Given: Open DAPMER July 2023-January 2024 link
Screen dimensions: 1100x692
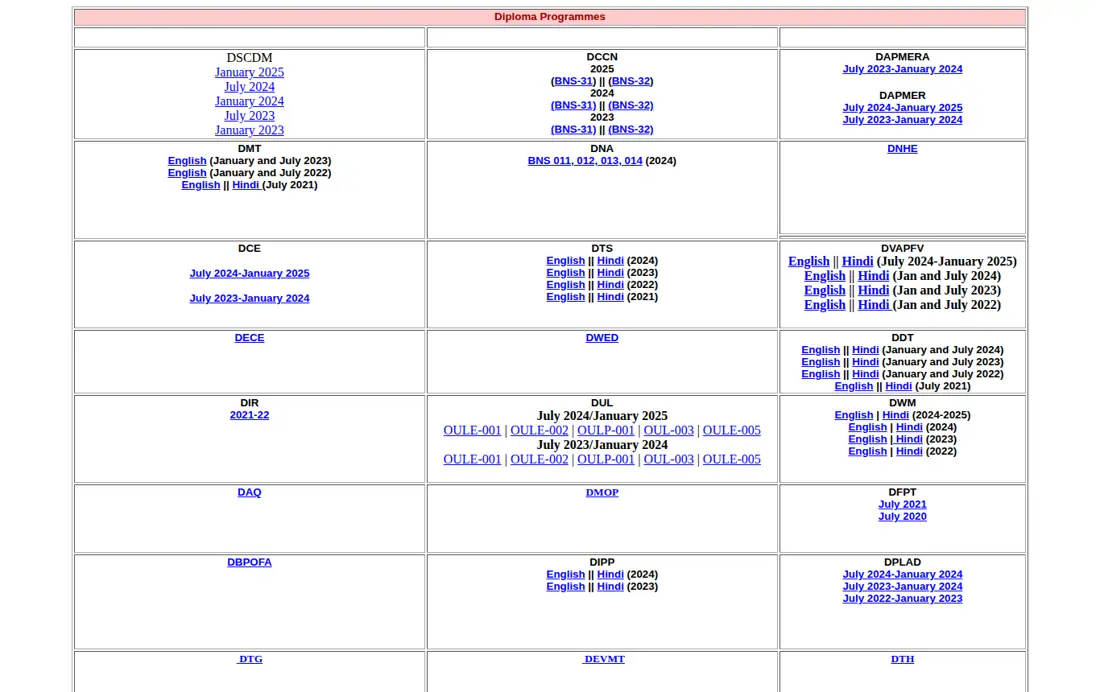Looking at the screenshot, I should click(x=902, y=119).
